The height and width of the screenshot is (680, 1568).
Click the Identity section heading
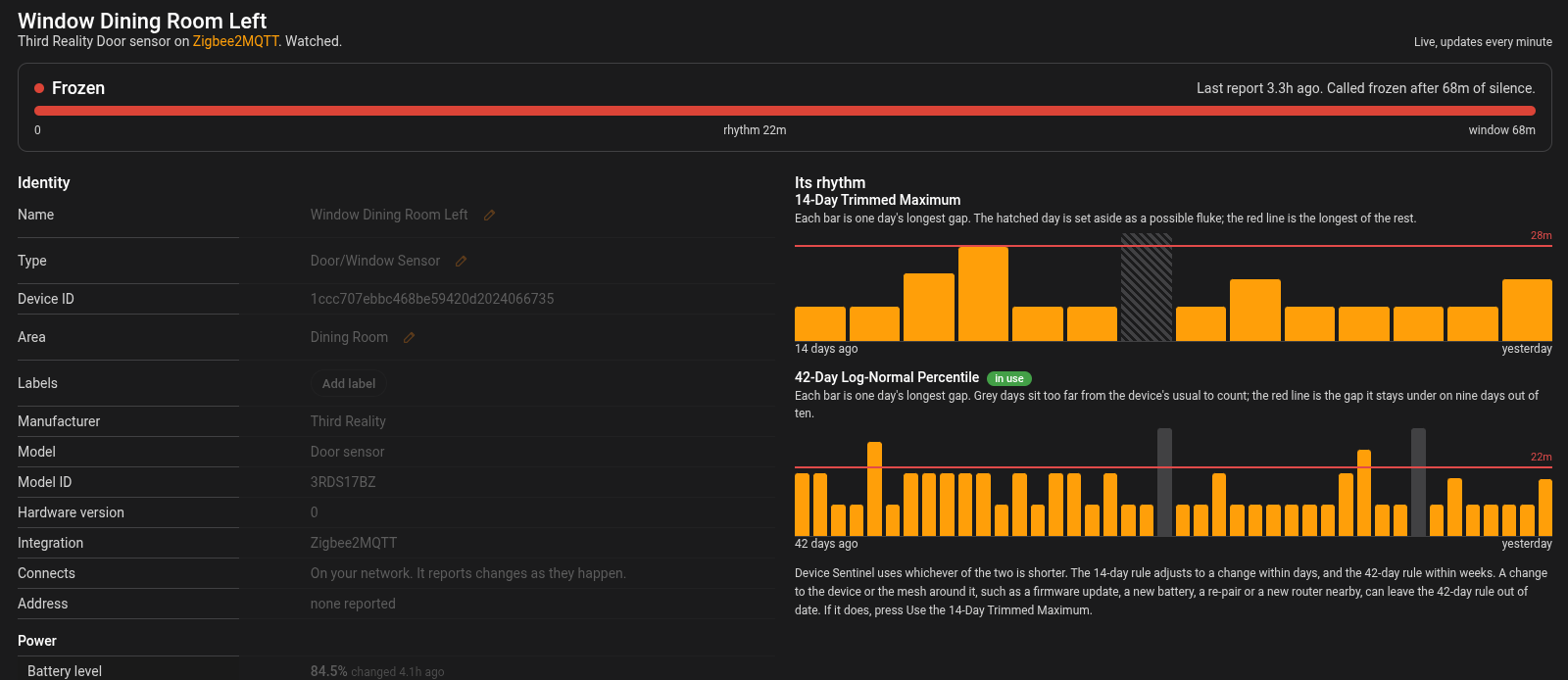point(44,182)
